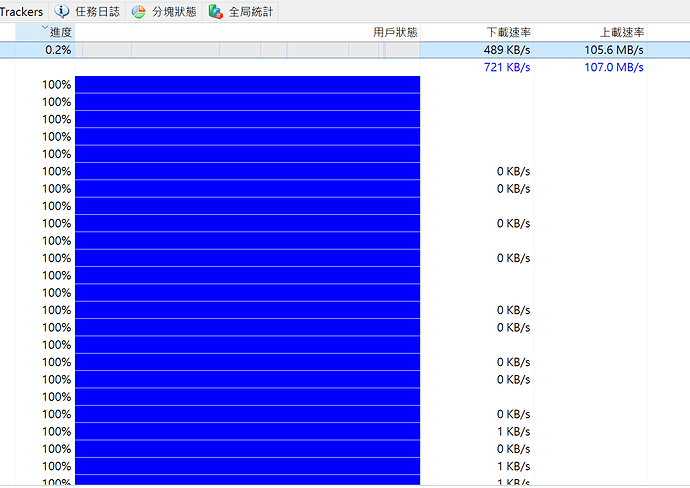Sort peers by the 進度 column header
Screen dimensions: 690x488
[45, 32]
